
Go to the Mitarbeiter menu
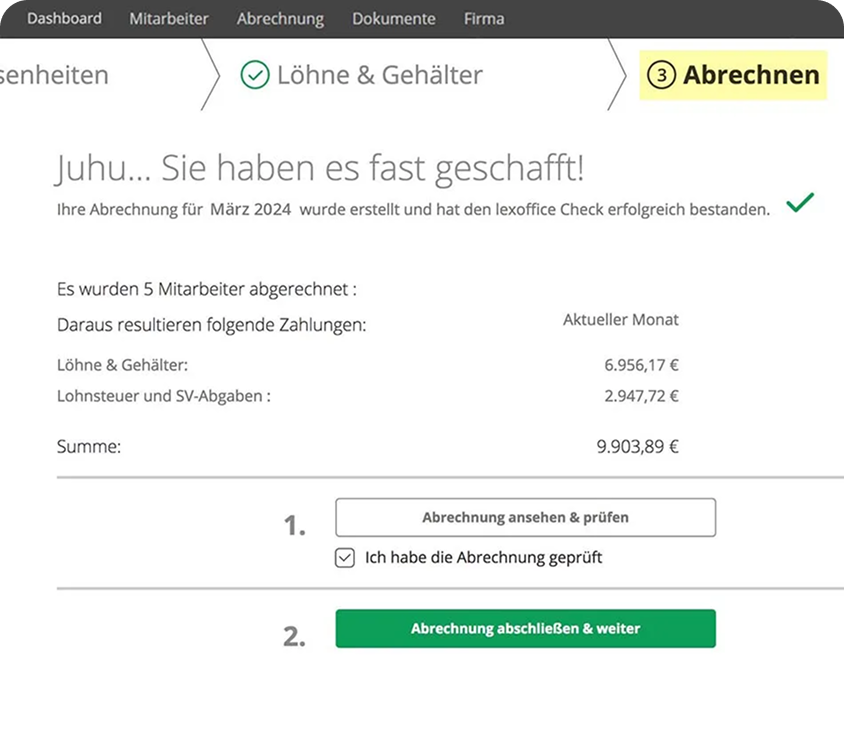pos(169,19)
